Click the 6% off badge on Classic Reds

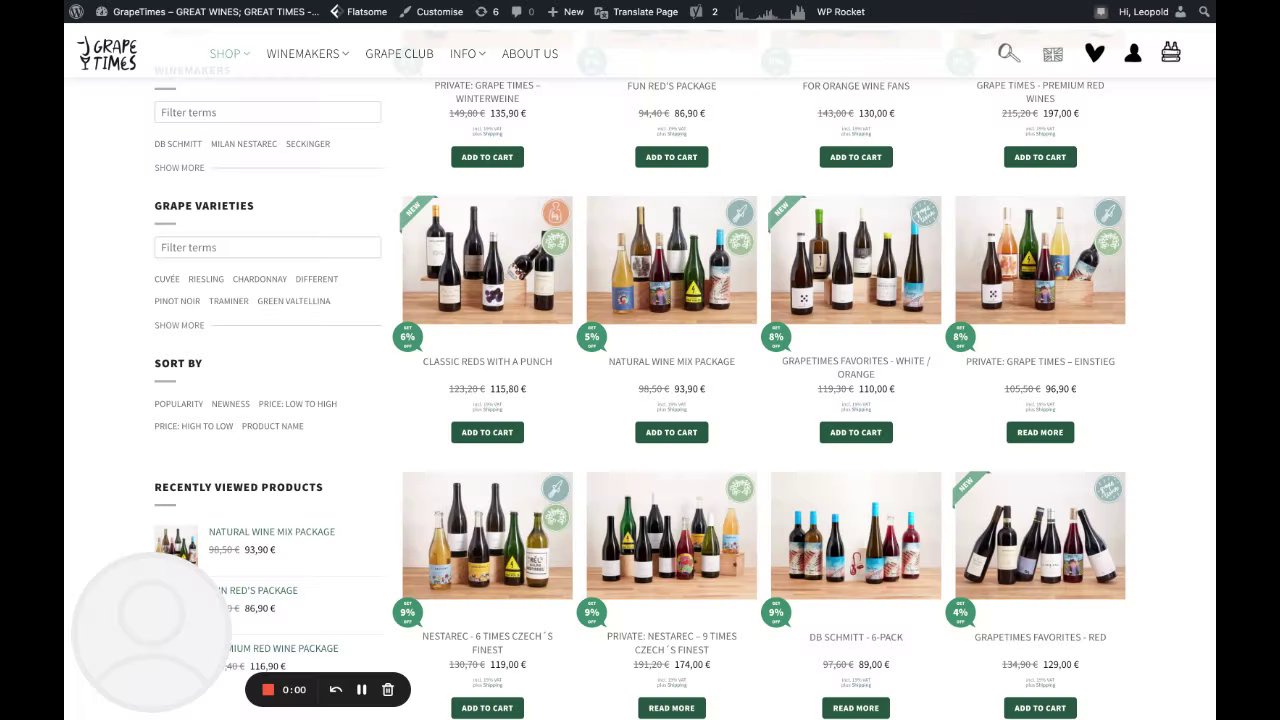tap(407, 337)
